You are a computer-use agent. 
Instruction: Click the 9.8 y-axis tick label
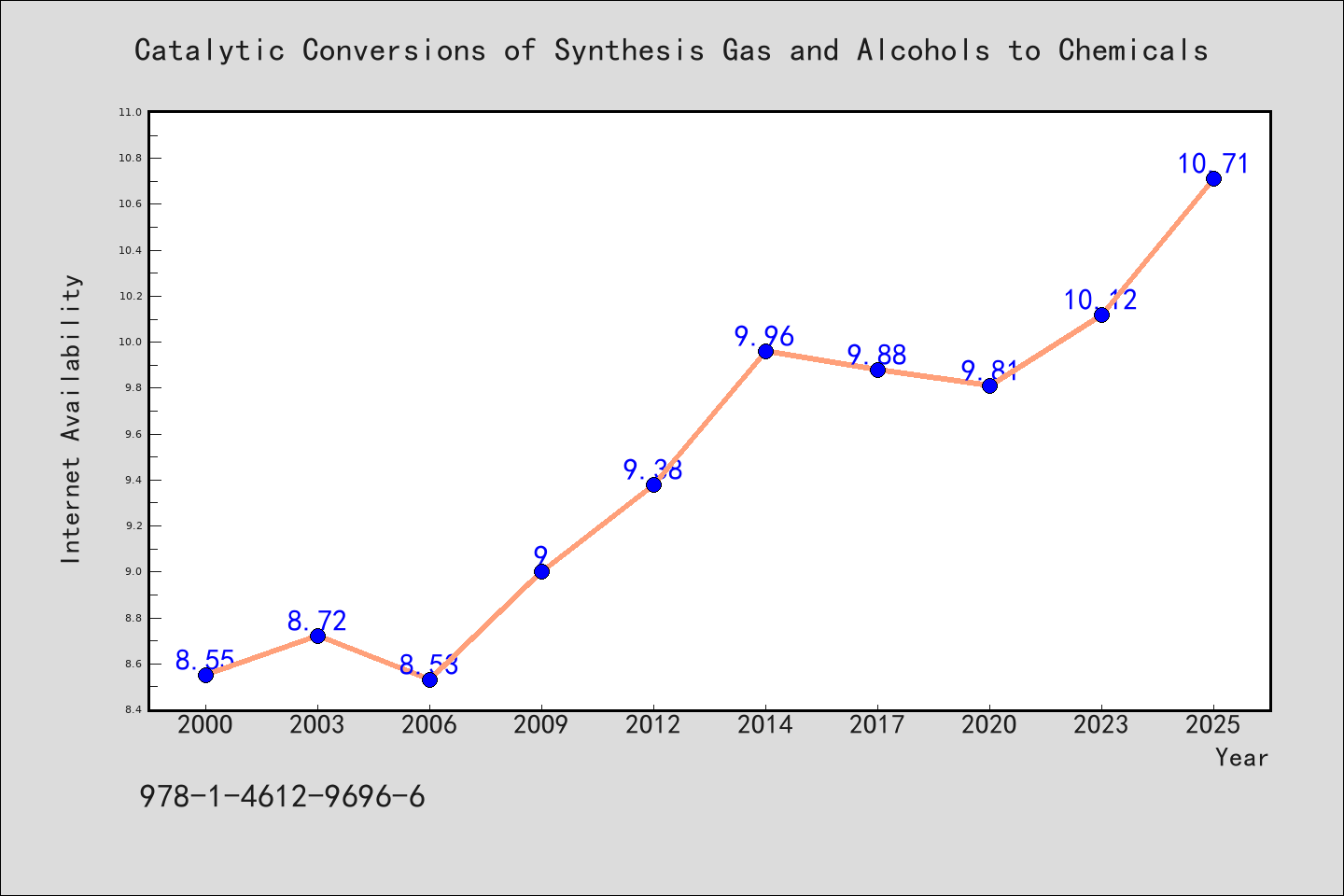pyautogui.click(x=133, y=387)
